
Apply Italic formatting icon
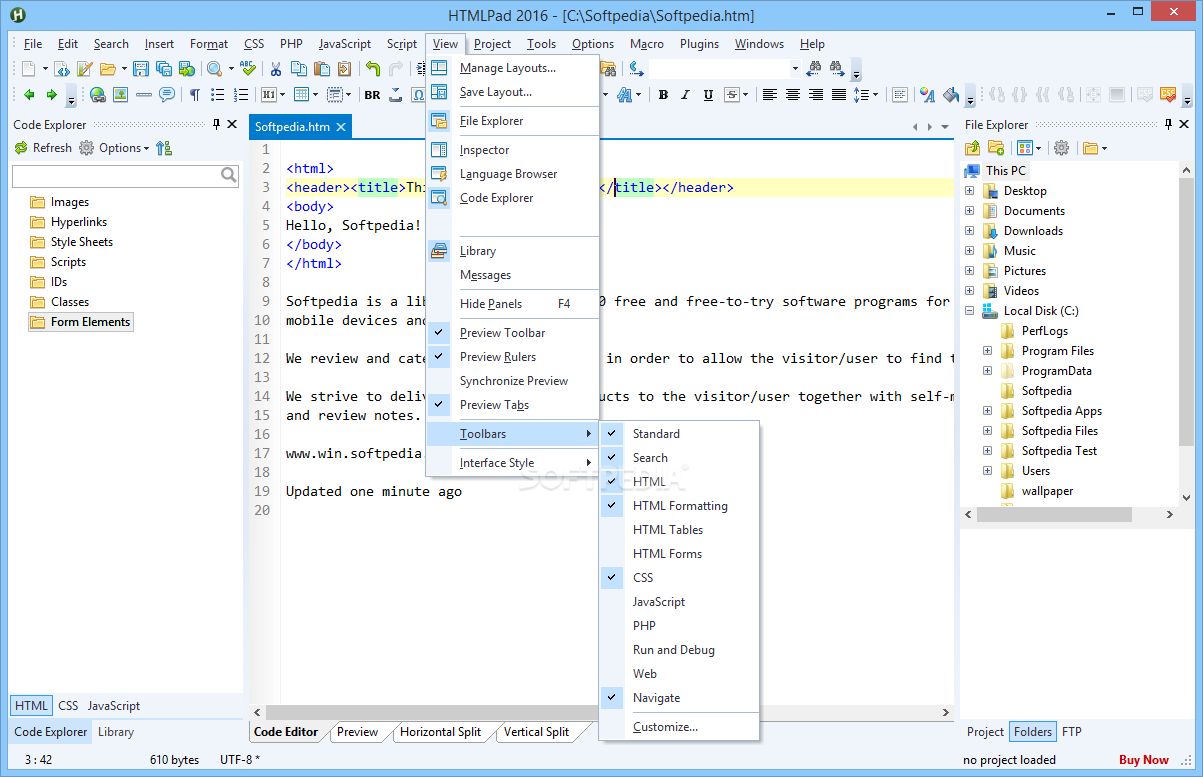click(x=685, y=95)
